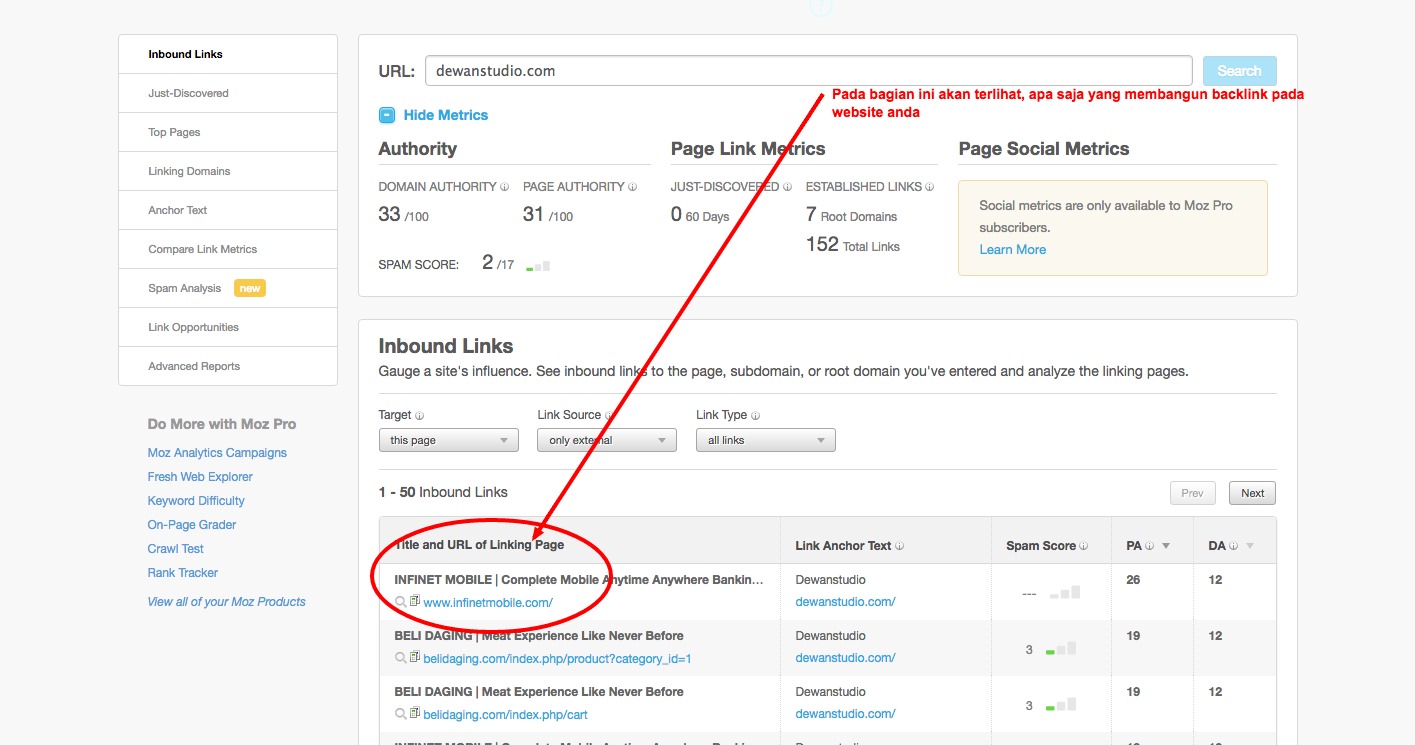This screenshot has height=745, width=1415.
Task: Click magnifier icon beside www.infinetmobile.com/
Action: (400, 602)
